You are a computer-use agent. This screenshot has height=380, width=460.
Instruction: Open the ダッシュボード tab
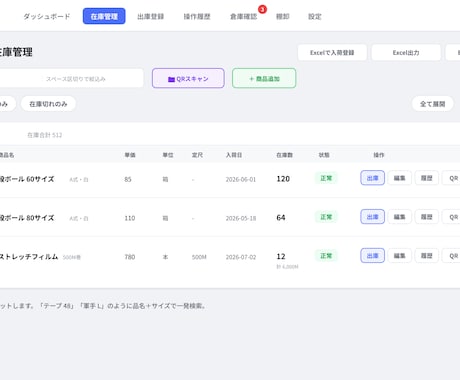[47, 16]
